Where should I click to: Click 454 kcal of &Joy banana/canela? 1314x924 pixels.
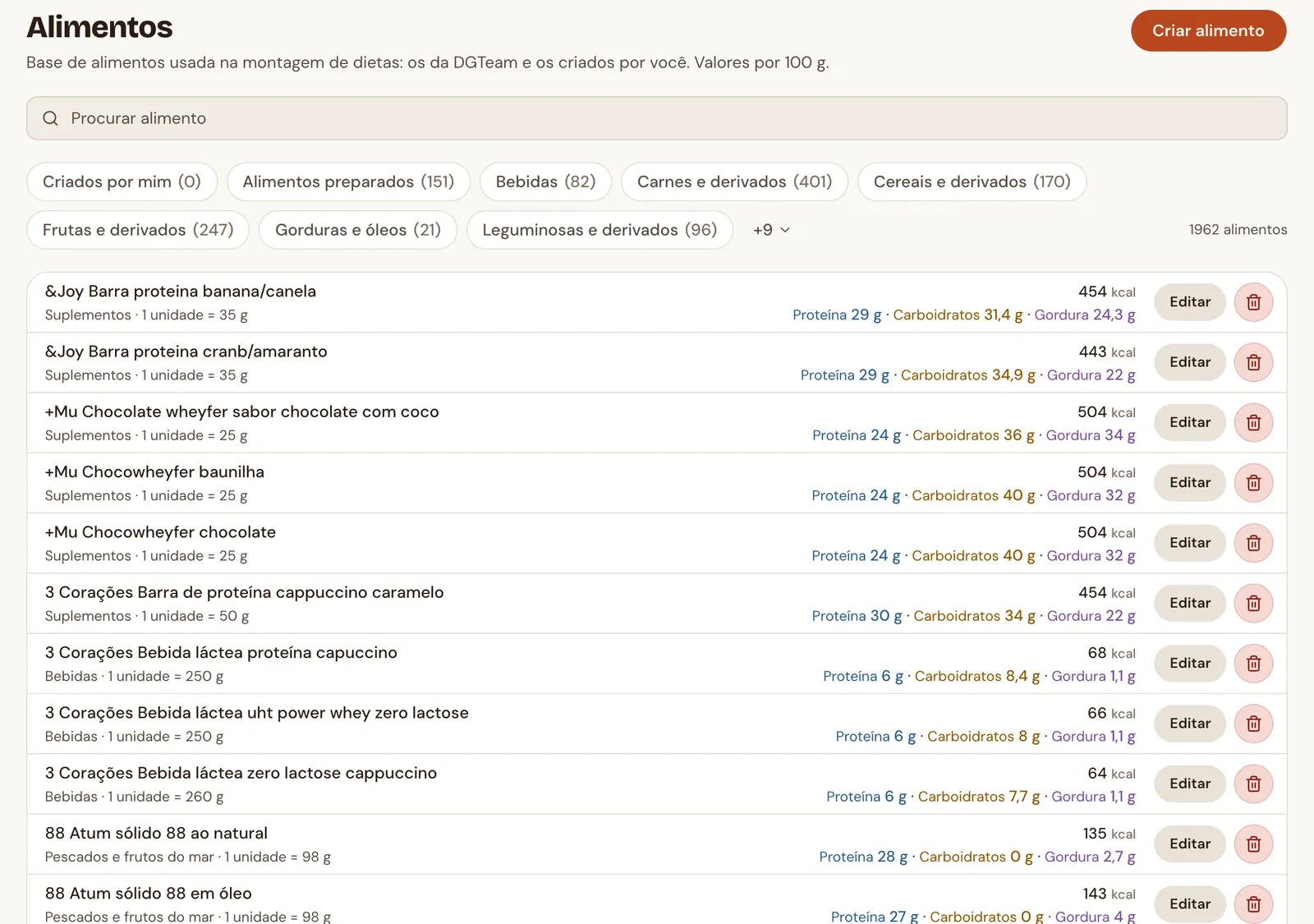point(1107,292)
